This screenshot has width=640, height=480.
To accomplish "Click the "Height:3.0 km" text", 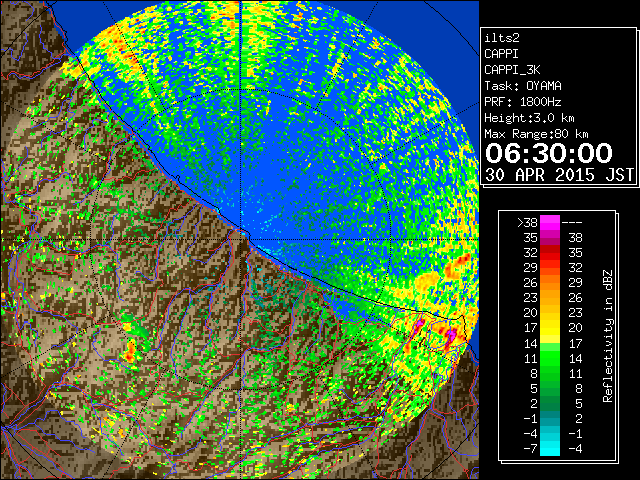I will click(x=529, y=118).
